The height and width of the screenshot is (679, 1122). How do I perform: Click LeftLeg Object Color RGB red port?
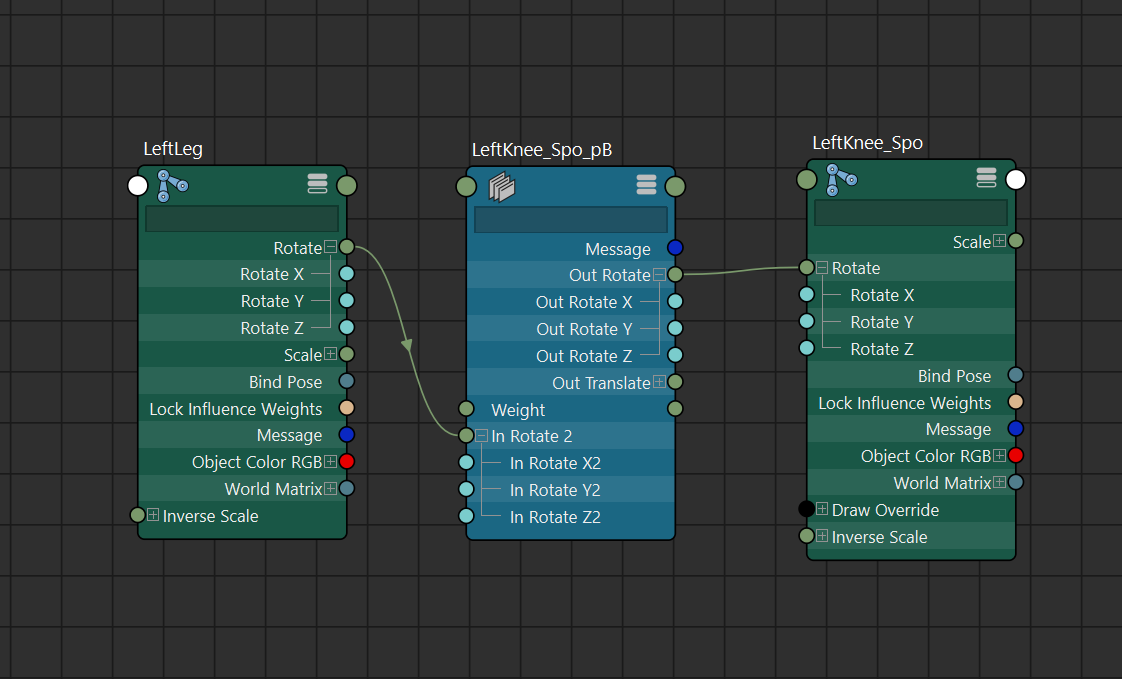(x=346, y=462)
